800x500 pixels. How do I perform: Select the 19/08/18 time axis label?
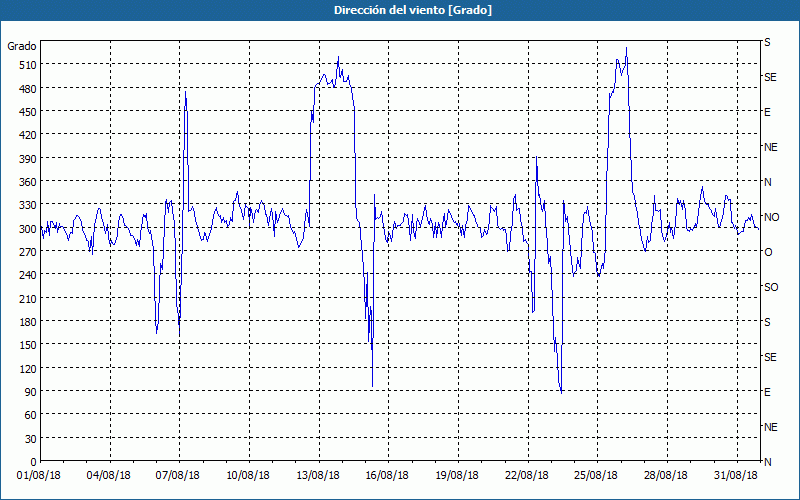(457, 476)
